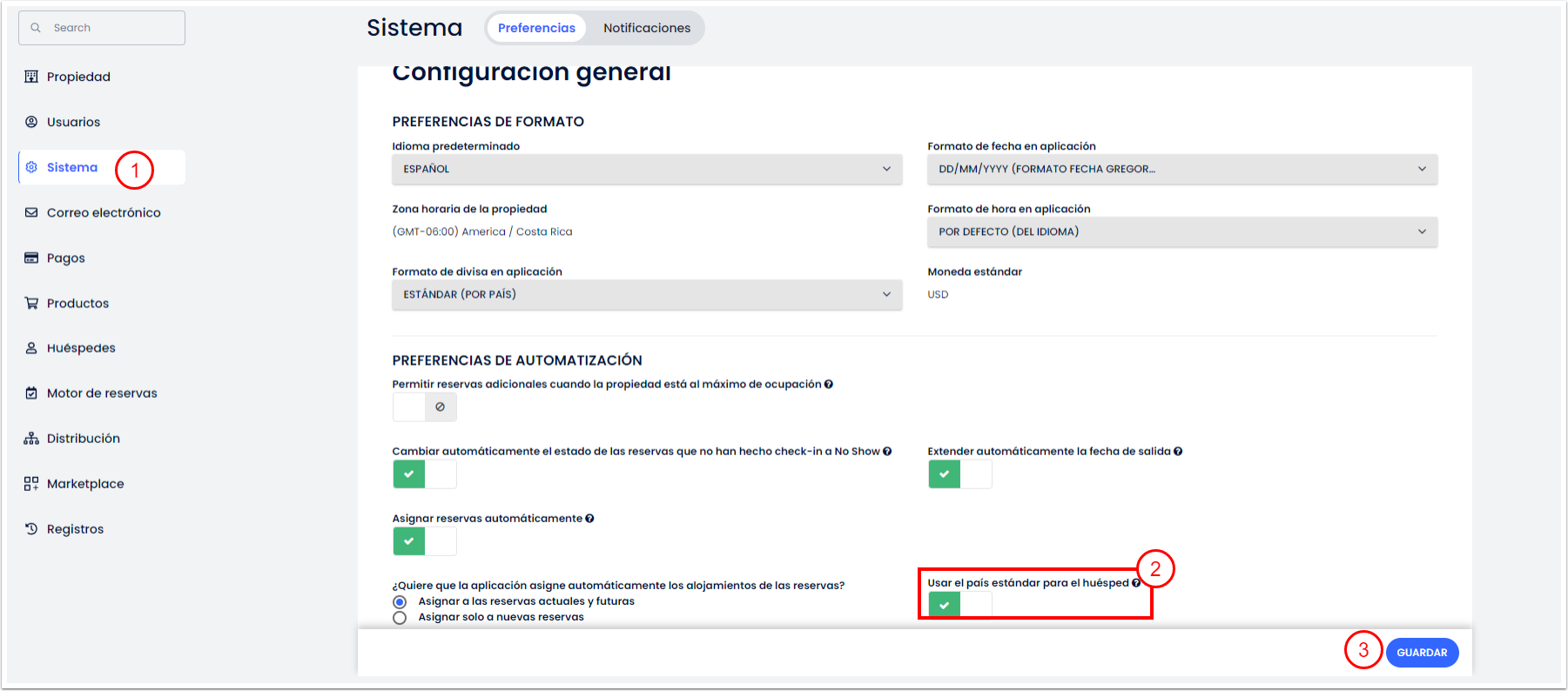Disable Extender automáticamente la fecha de salida
The image size is (1568, 691).
(959, 474)
